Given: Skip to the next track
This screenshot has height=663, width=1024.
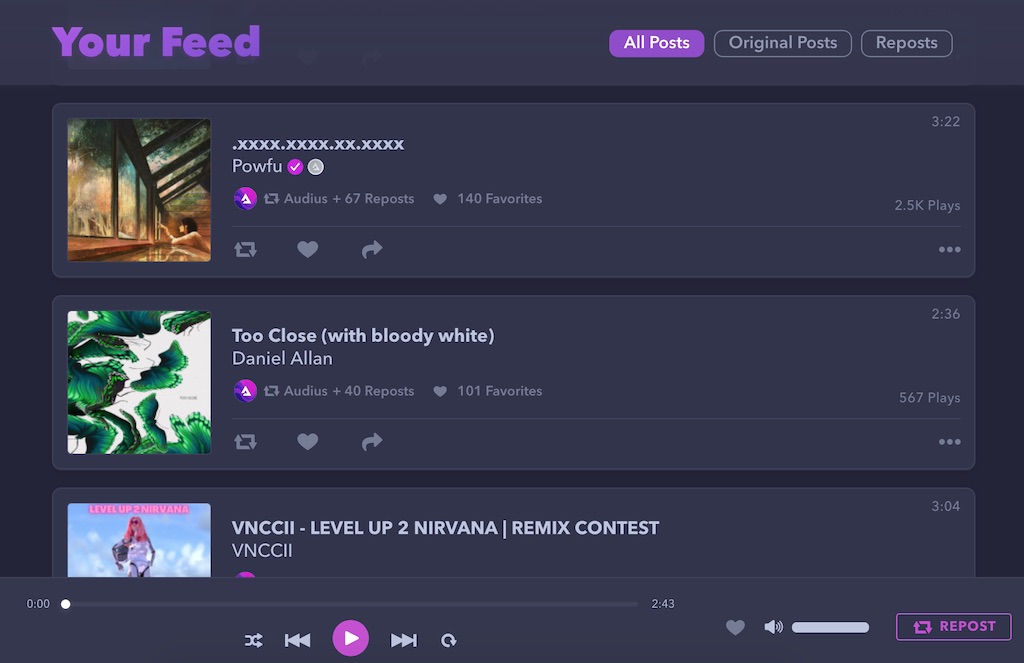Looking at the screenshot, I should [404, 640].
